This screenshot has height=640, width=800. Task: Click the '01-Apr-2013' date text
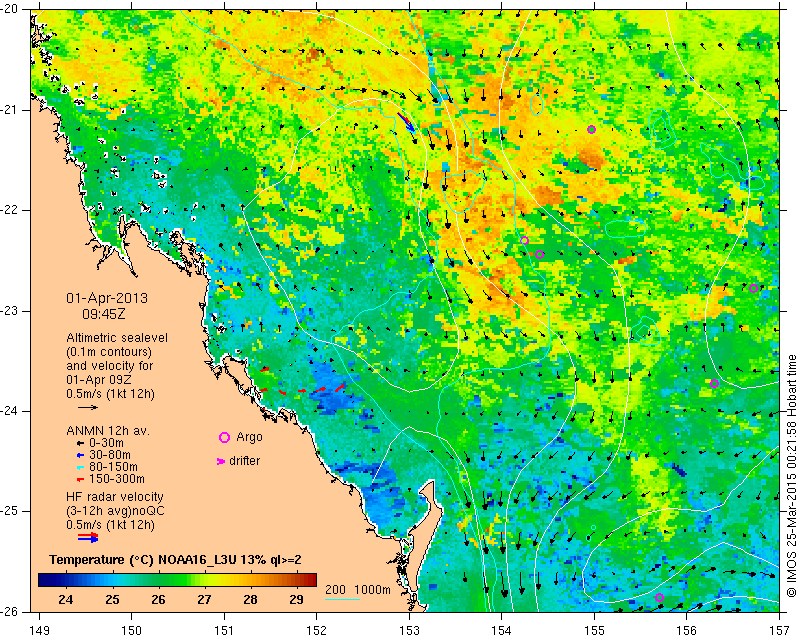[x=107, y=298]
